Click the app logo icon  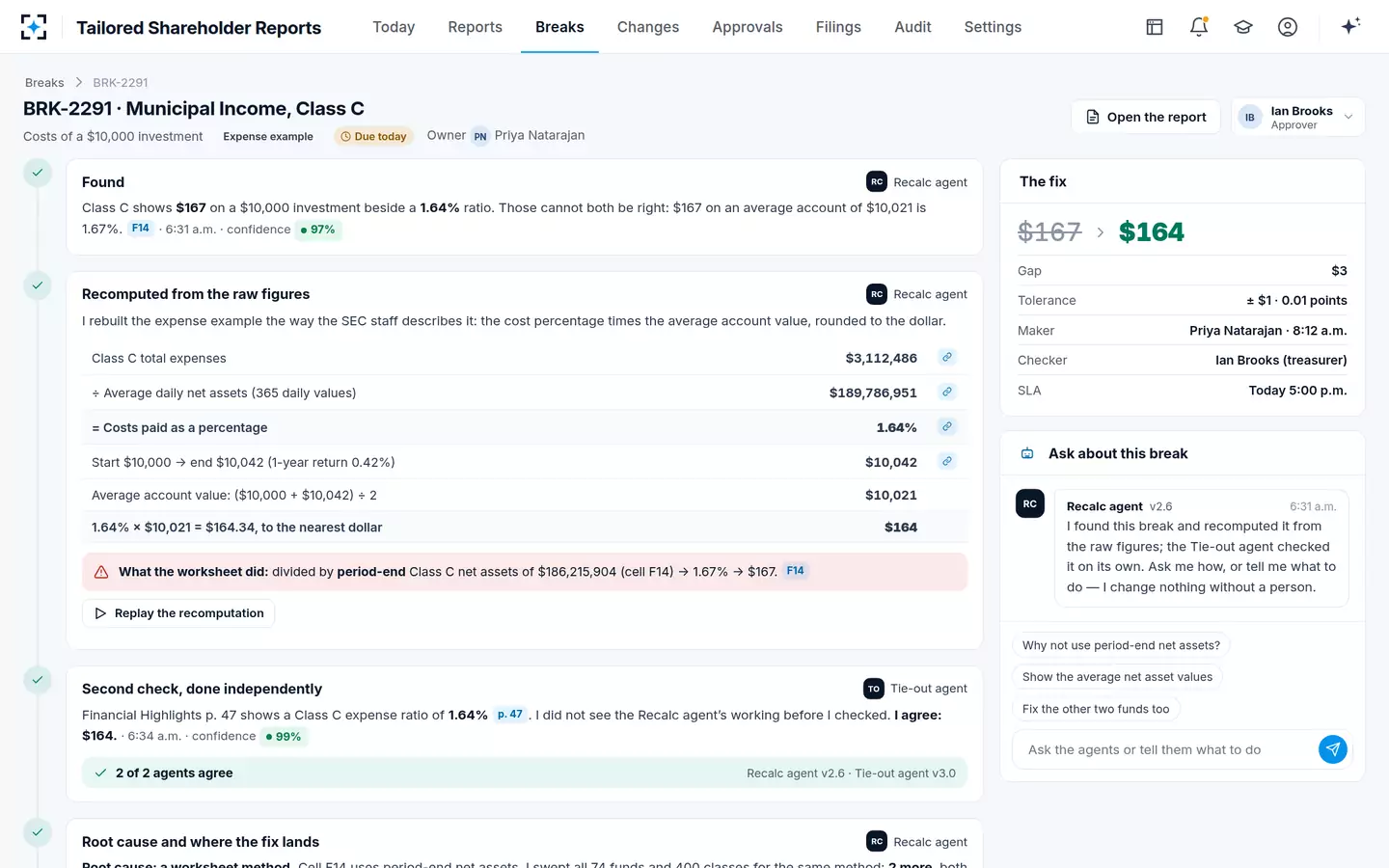pos(34,27)
